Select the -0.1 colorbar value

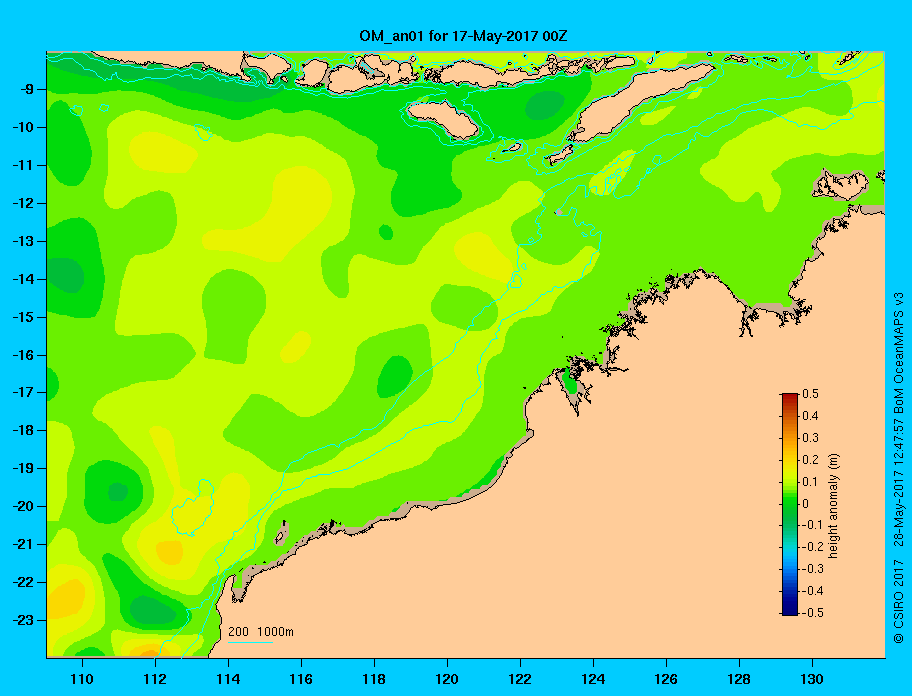tap(813, 525)
